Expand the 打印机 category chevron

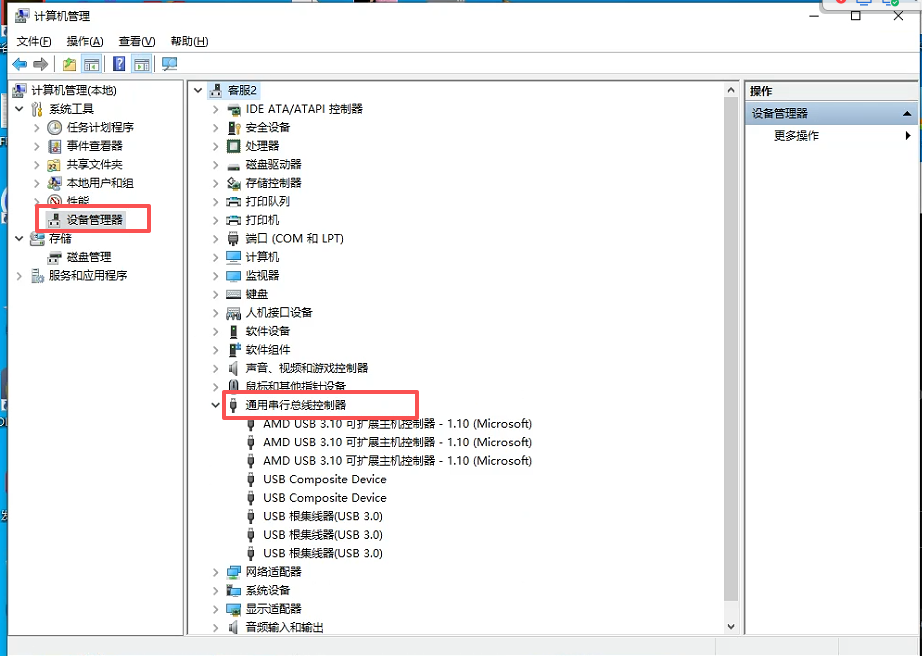tap(215, 220)
